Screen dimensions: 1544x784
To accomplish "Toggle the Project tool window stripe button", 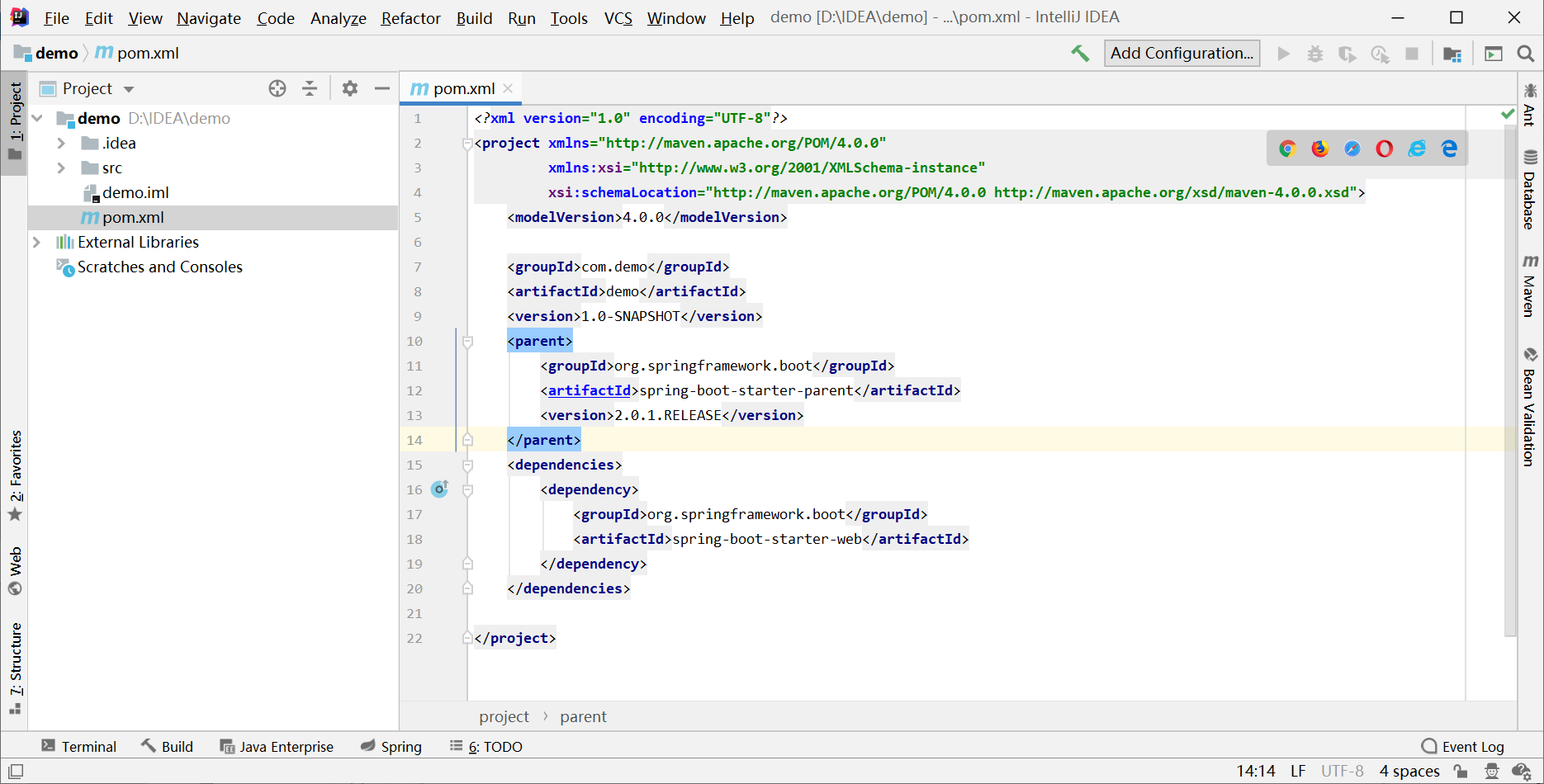I will coord(15,122).
